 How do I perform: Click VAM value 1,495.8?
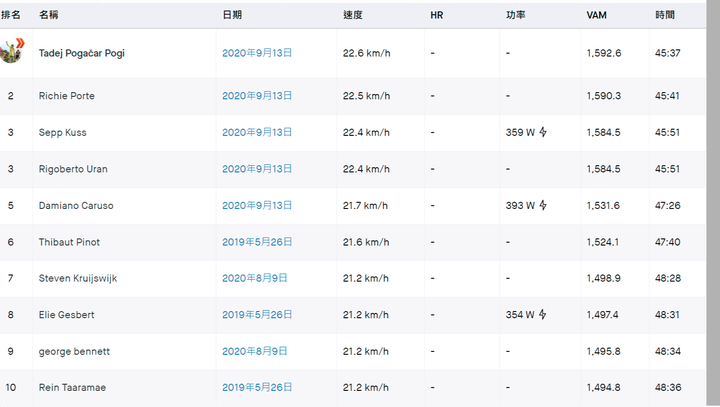click(x=603, y=351)
